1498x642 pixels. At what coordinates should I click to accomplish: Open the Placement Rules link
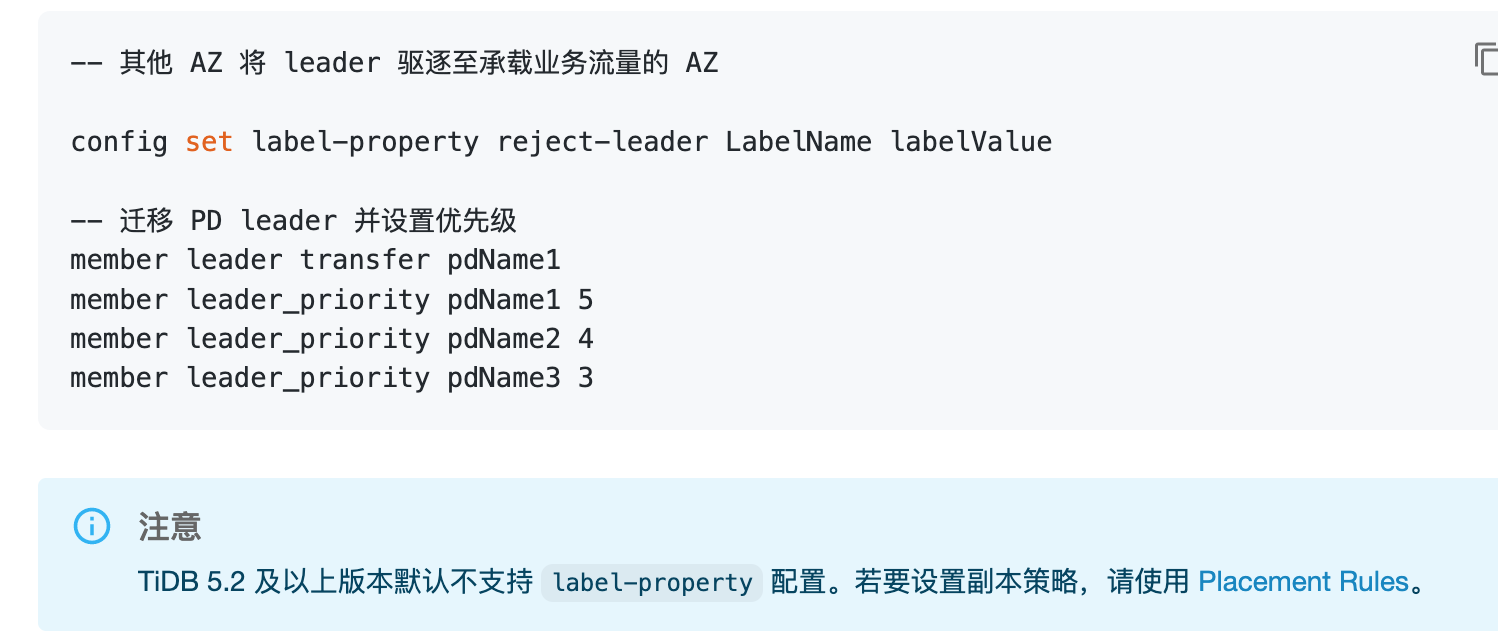click(1303, 581)
